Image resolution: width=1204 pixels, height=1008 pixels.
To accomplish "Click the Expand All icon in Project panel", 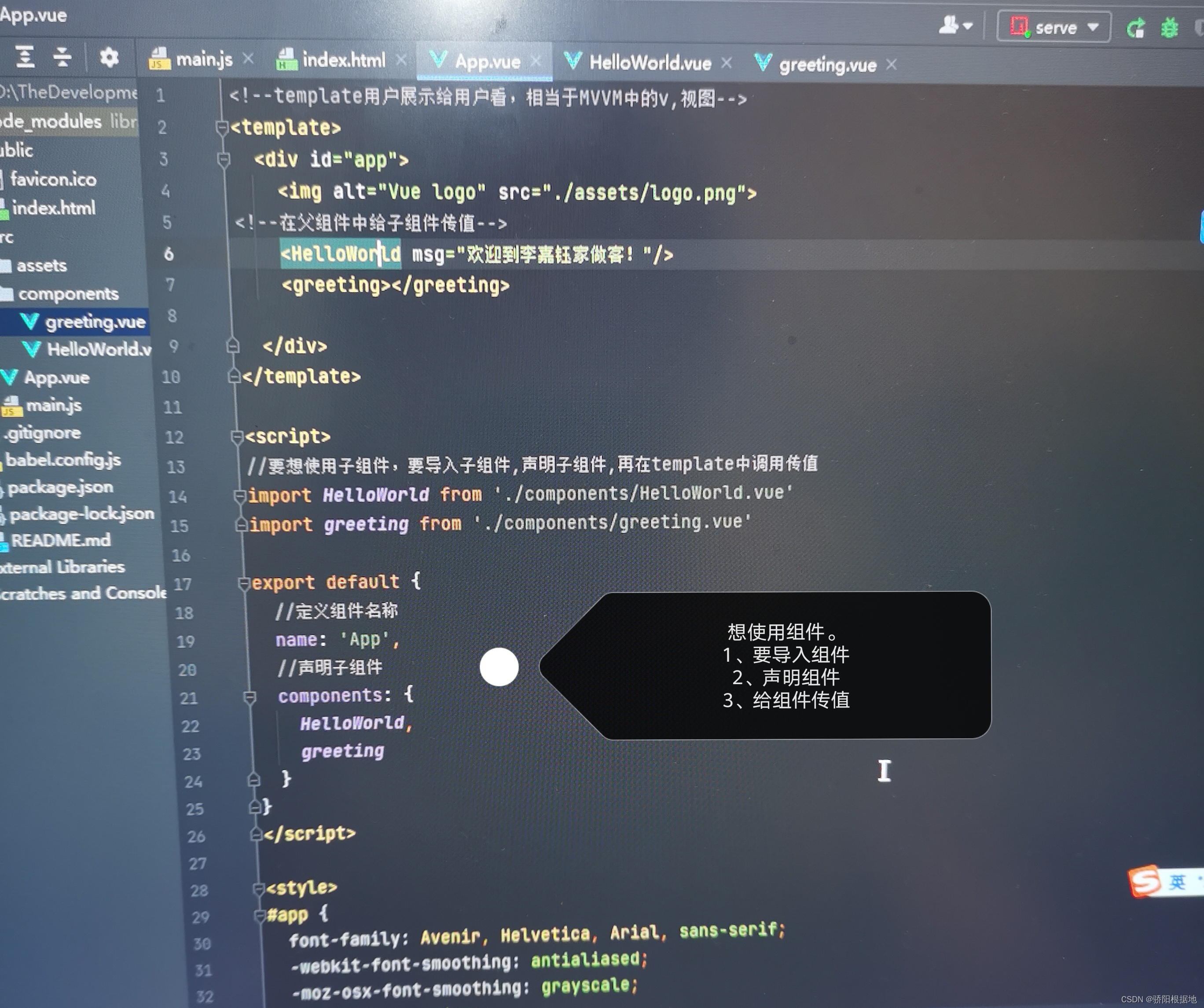I will tap(25, 56).
